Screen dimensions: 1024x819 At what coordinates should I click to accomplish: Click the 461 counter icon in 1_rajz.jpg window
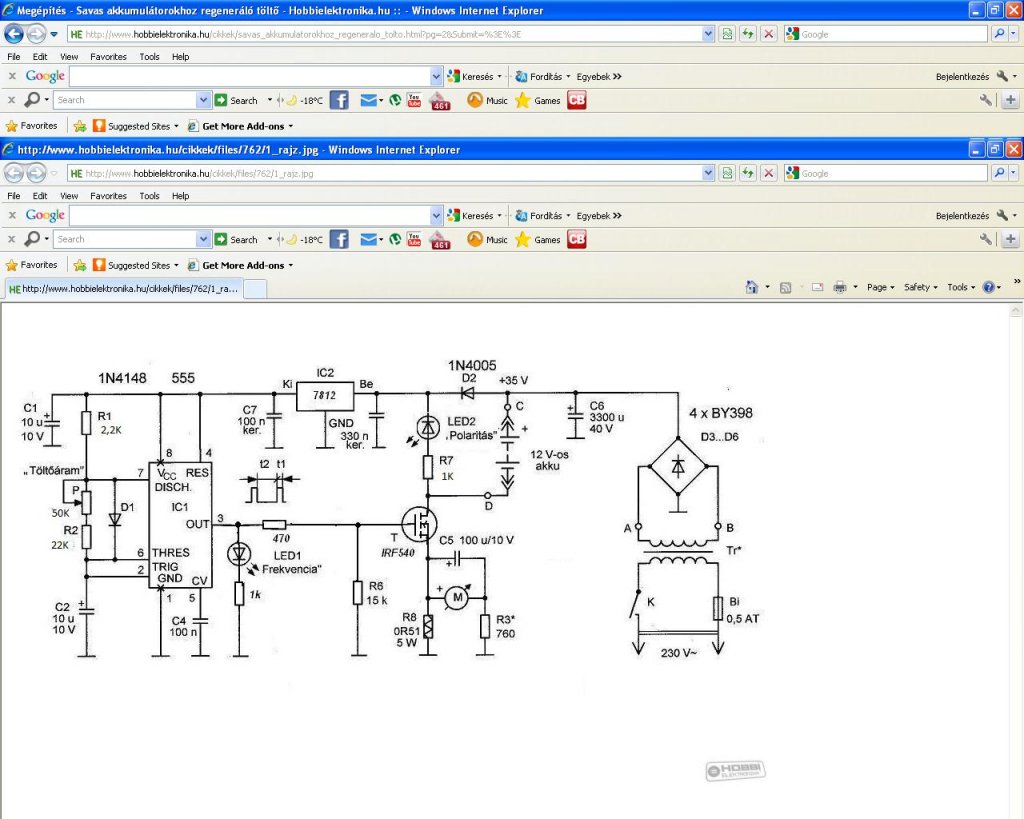click(x=441, y=240)
